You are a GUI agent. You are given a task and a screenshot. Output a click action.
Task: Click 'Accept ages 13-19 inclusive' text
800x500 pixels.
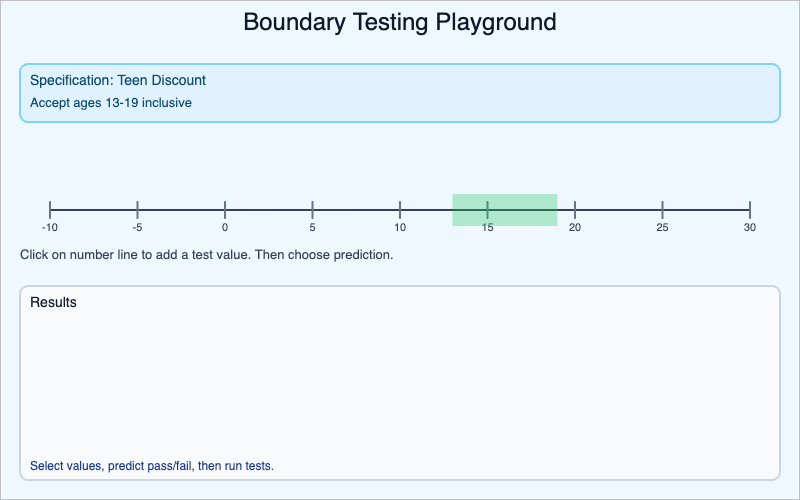[111, 102]
